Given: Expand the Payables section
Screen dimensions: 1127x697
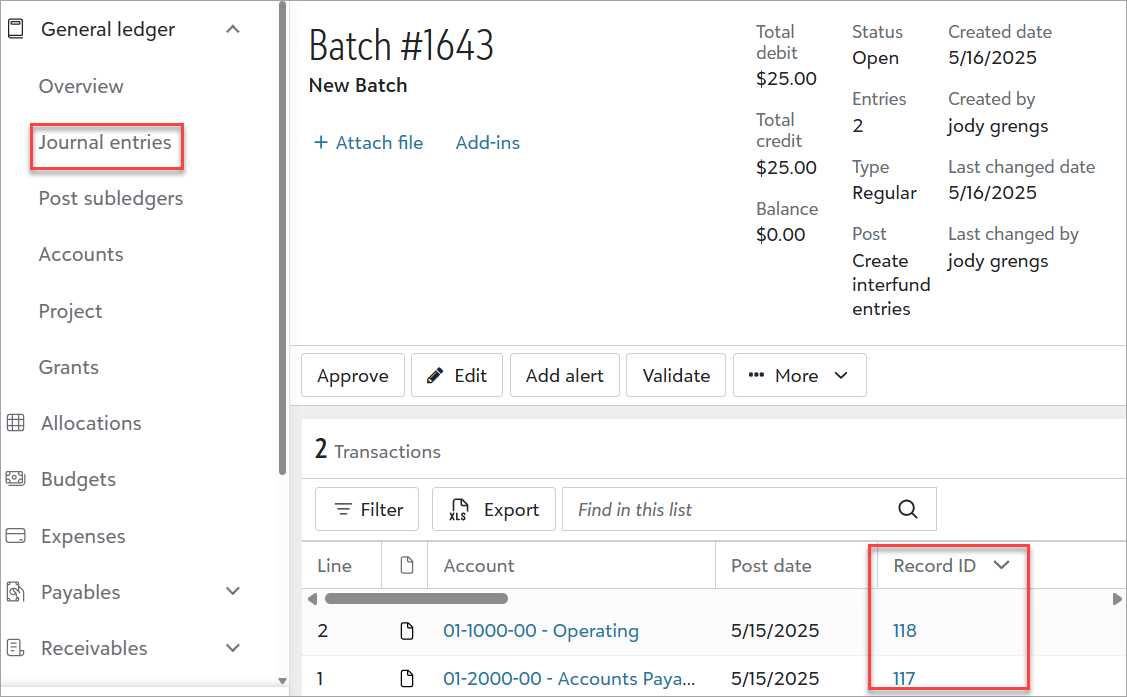Looking at the screenshot, I should [233, 592].
